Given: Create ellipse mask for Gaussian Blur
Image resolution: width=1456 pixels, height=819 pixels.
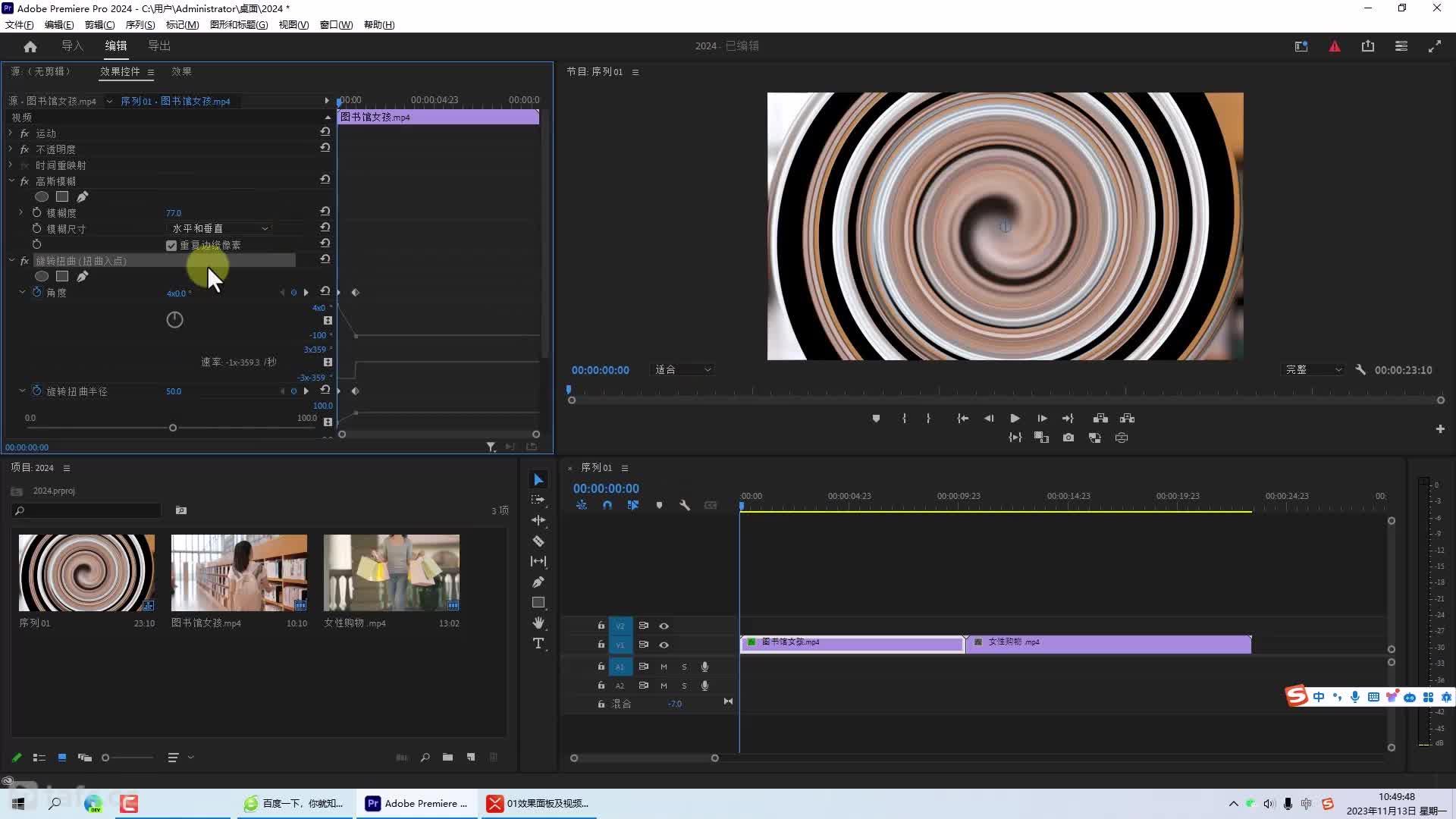Looking at the screenshot, I should 42,197.
